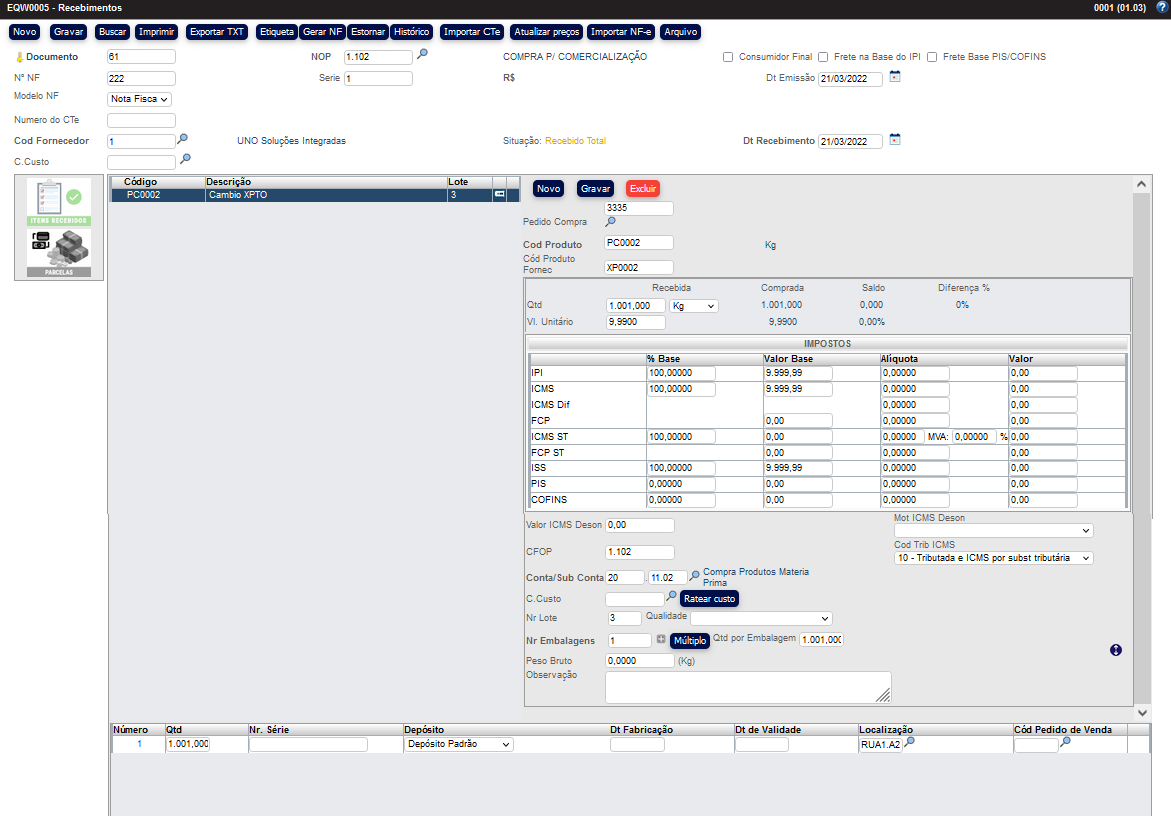
Task: Open the Dt Recebimento calendar icon
Action: (895, 140)
